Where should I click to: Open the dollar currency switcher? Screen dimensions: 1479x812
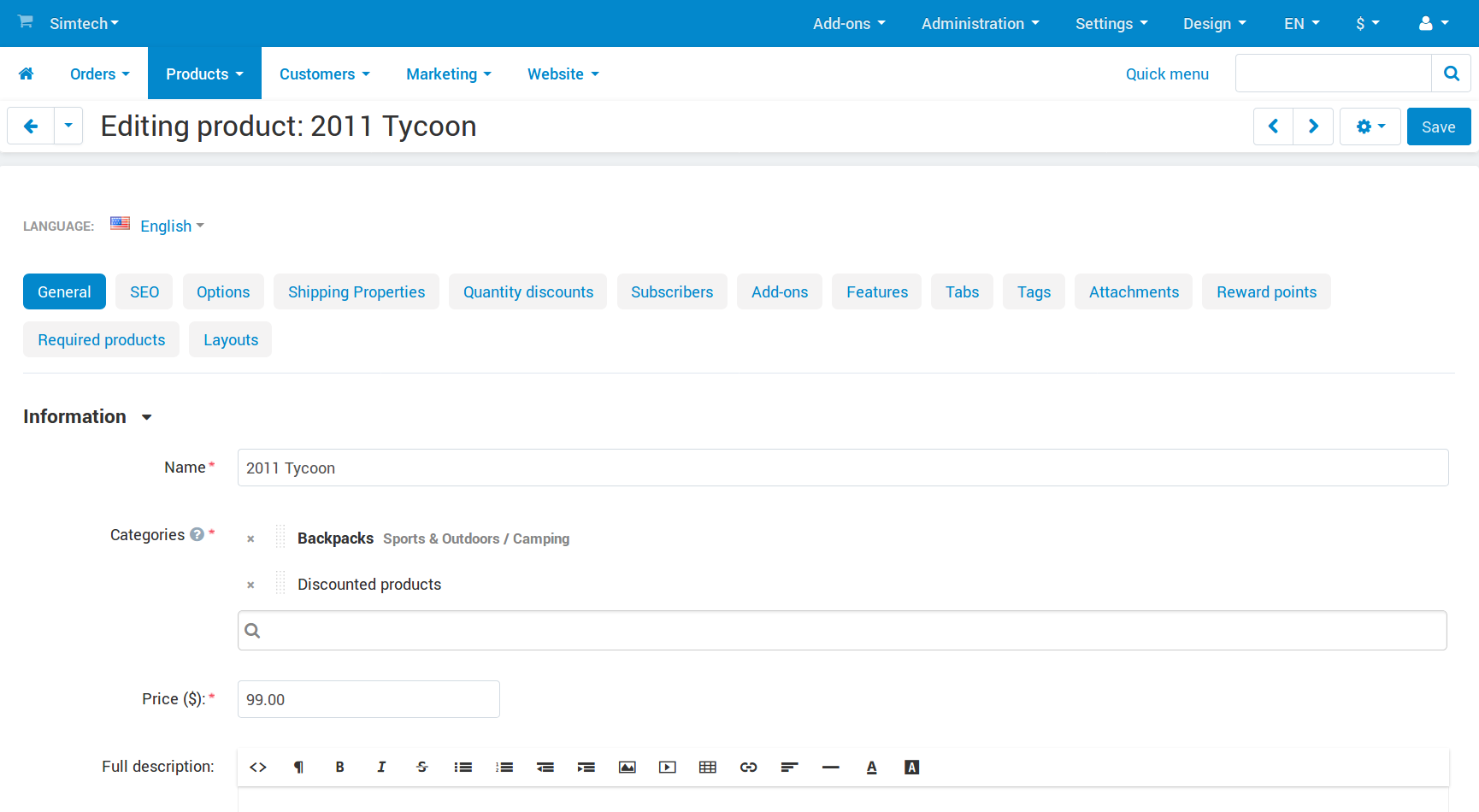(x=1367, y=23)
